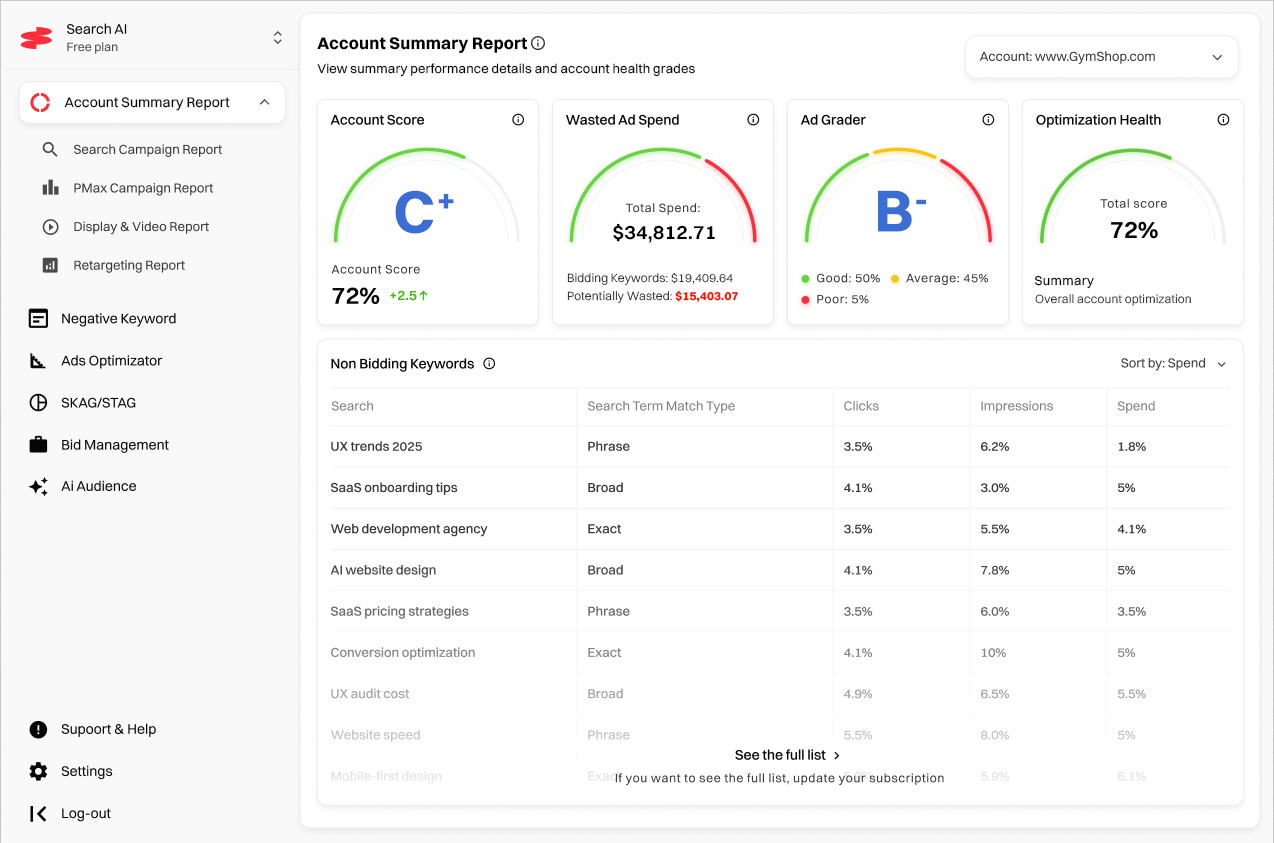Image resolution: width=1274 pixels, height=843 pixels.
Task: Click the Wasted Ad Spend info icon
Action: pos(753,120)
